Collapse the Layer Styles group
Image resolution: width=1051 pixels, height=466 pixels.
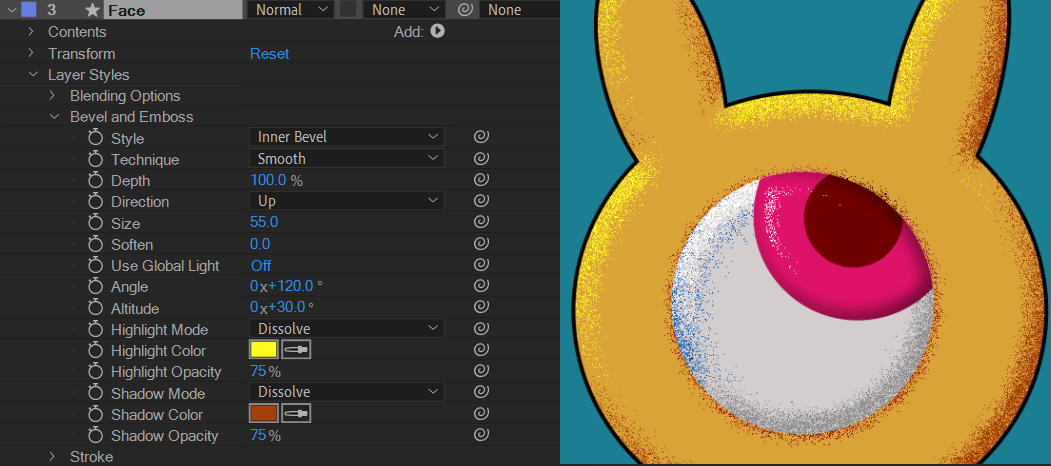click(32, 74)
